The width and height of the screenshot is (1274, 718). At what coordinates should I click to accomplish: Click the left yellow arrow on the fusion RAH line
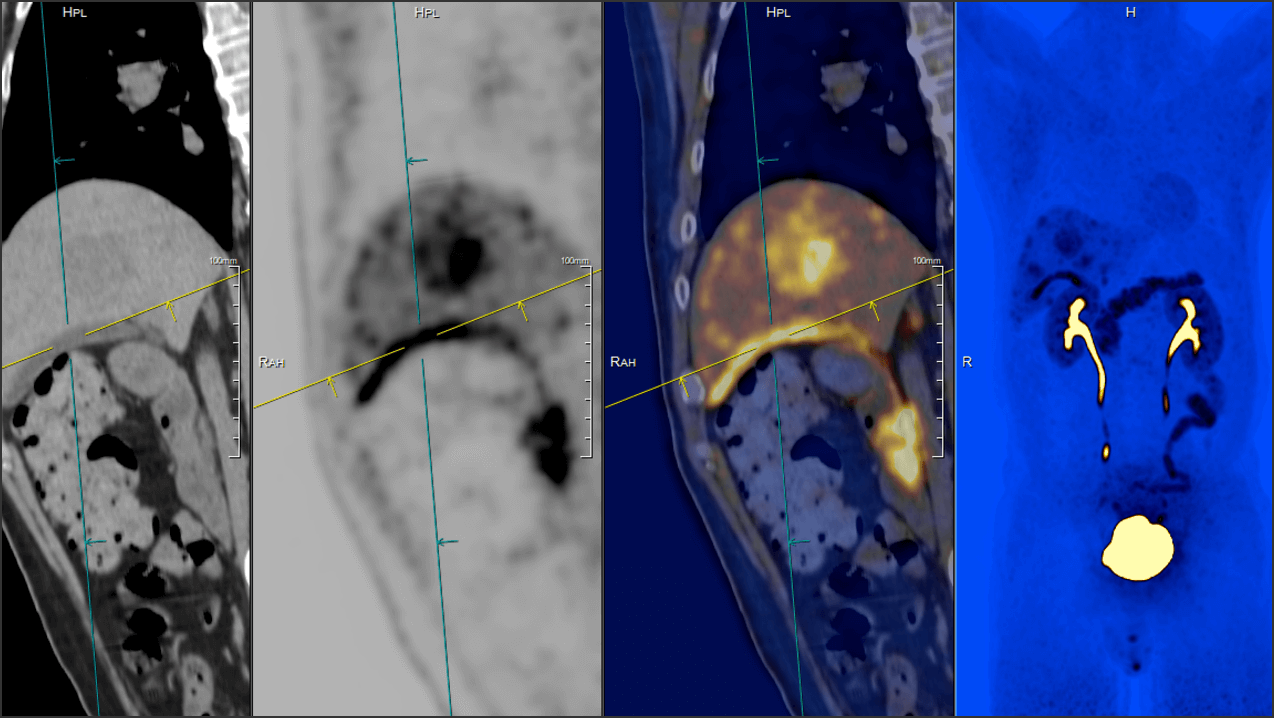coord(681,382)
